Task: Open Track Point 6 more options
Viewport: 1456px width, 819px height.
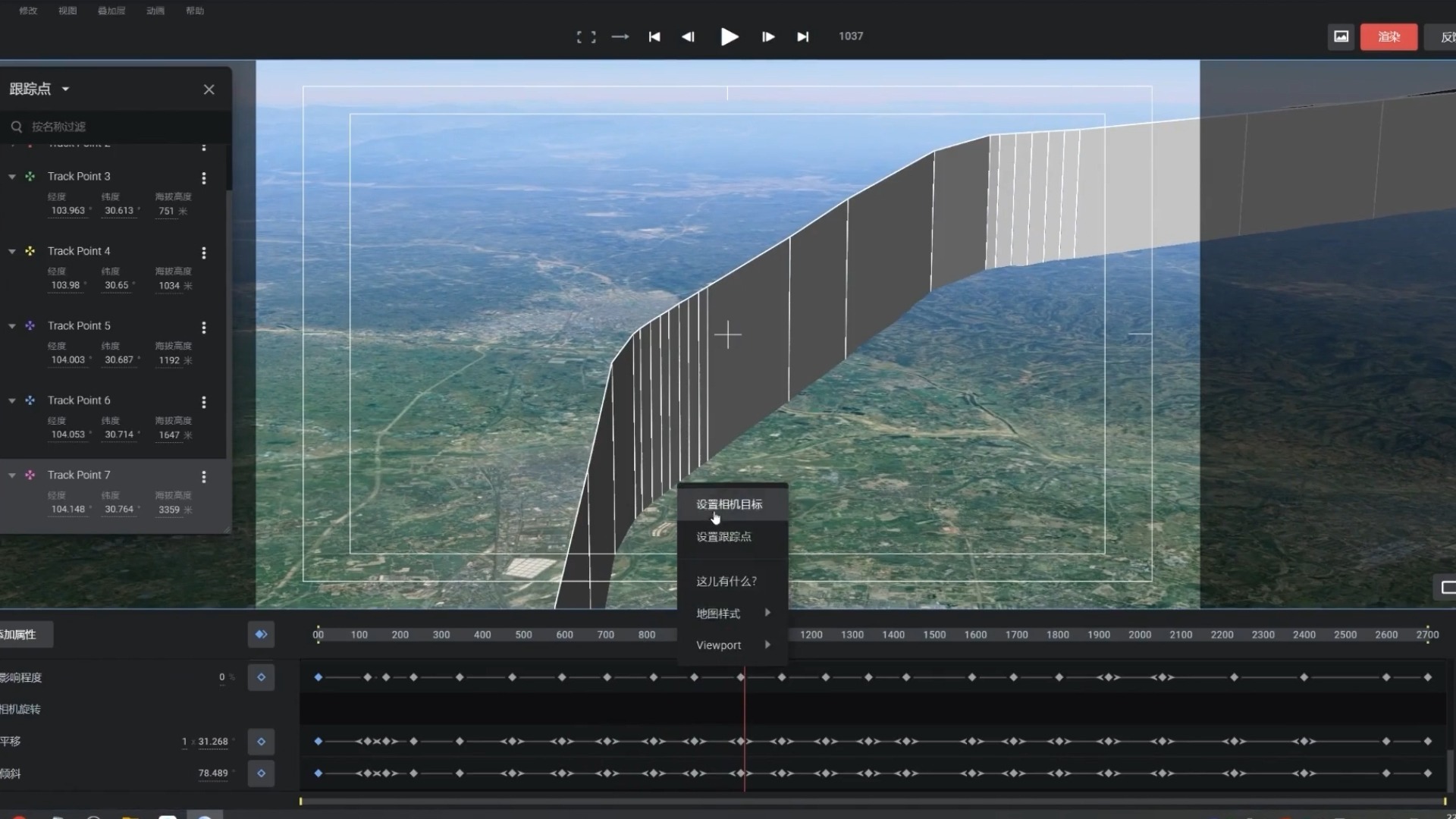Action: click(x=203, y=402)
